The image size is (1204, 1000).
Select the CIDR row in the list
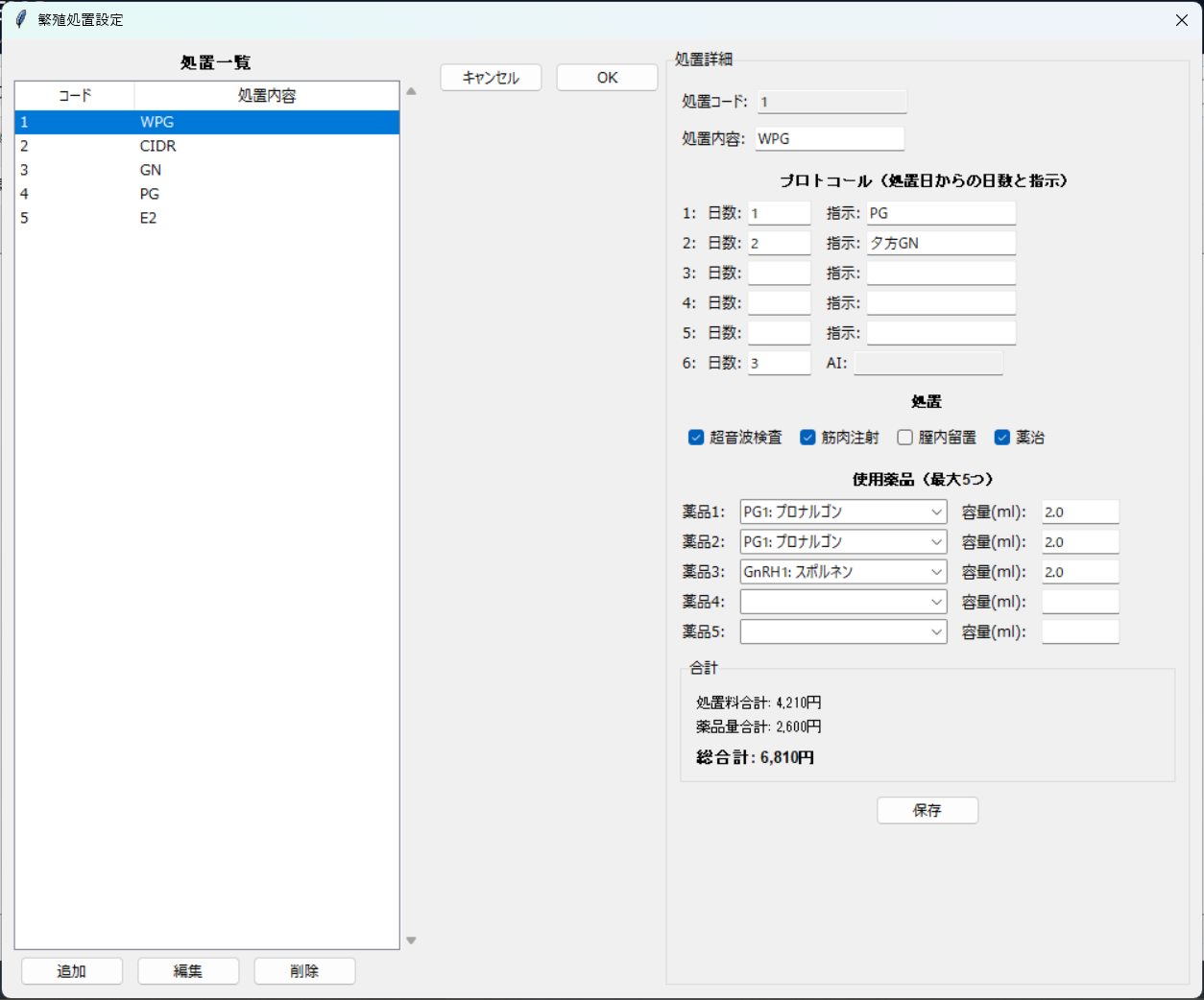point(207,146)
